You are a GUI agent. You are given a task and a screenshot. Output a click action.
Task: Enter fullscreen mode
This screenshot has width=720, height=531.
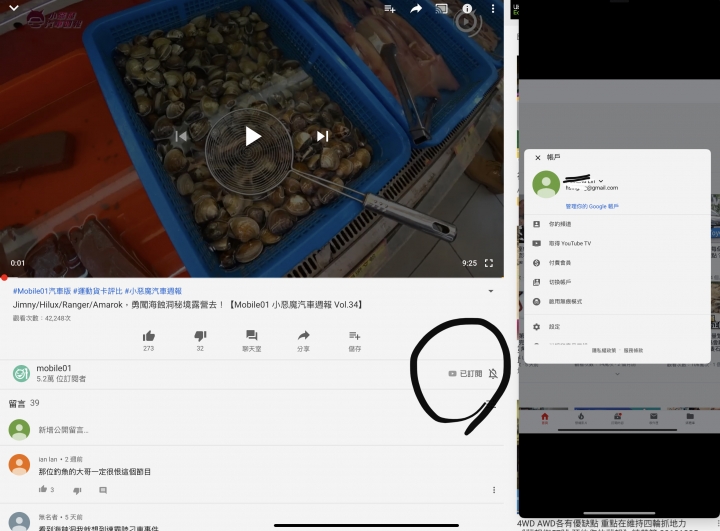coord(489,263)
